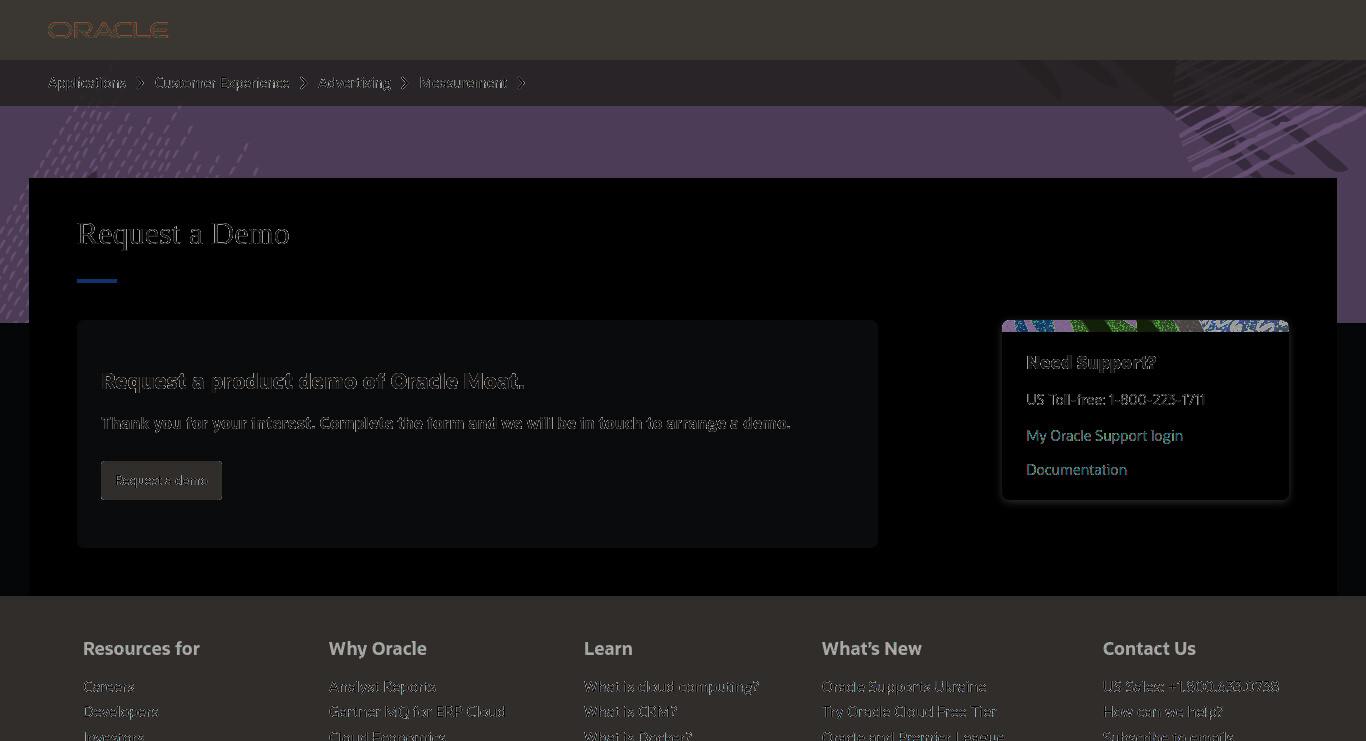Image resolution: width=1366 pixels, height=741 pixels.
Task: Click the chevron after Applications breadcrumb
Action: point(140,83)
